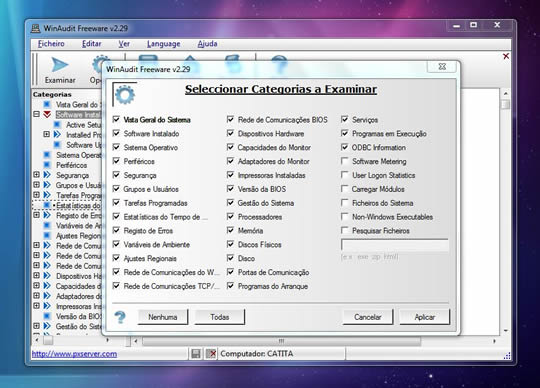The height and width of the screenshot is (388, 540).
Task: Click the Cancelar button
Action: click(x=367, y=317)
